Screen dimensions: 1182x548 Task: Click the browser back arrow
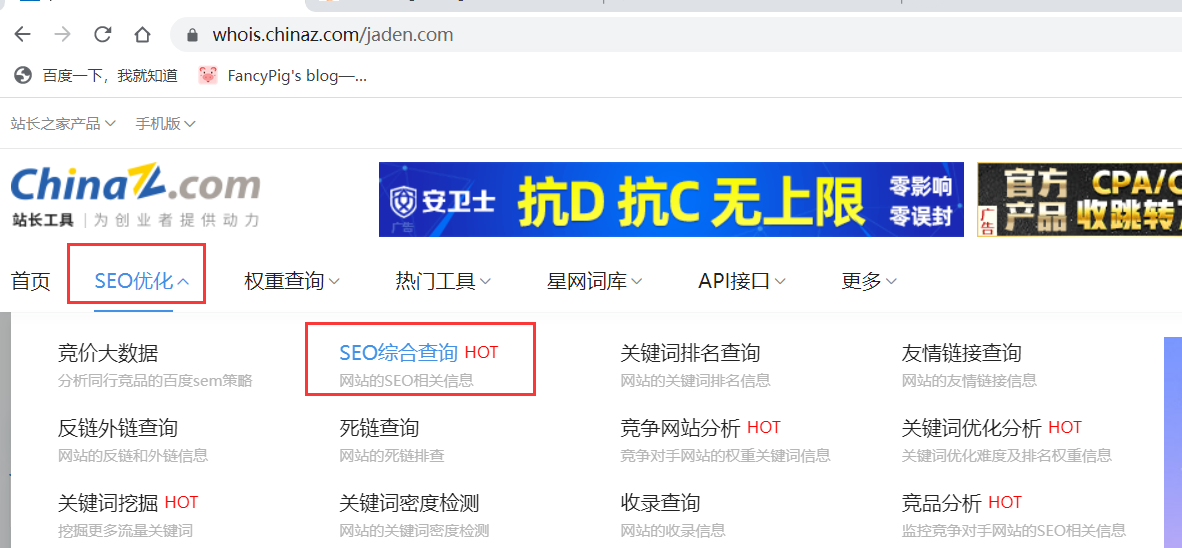coord(23,35)
